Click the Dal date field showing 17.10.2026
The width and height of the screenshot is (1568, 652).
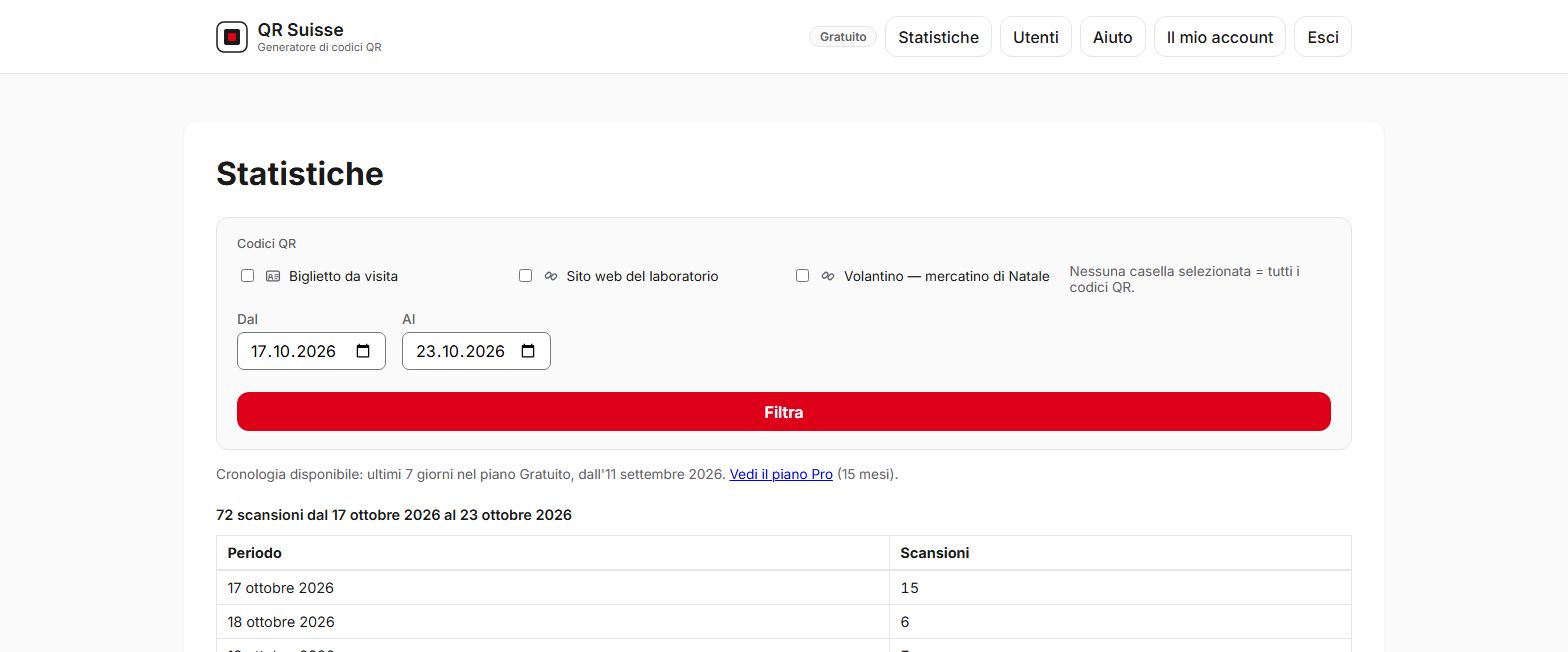click(x=311, y=351)
